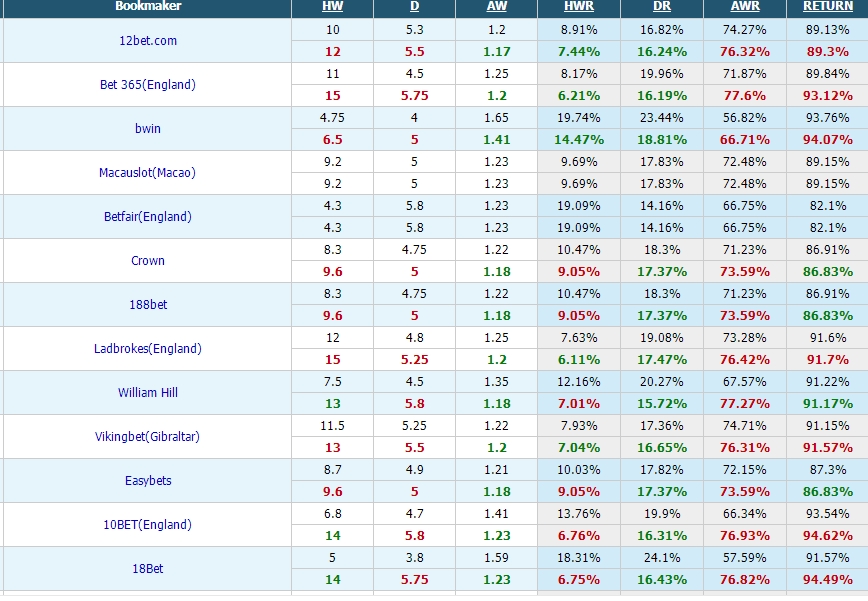Viewport: 868px width, 601px height.
Task: Select Bet 365's red 77.6% away rate
Action: pyautogui.click(x=745, y=96)
